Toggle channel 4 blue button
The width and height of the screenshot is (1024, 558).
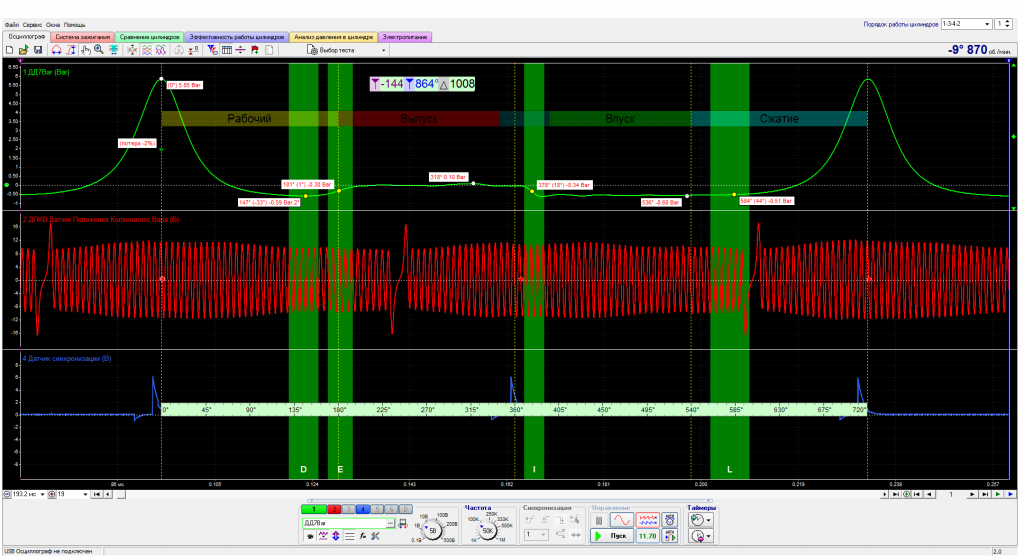tap(363, 509)
